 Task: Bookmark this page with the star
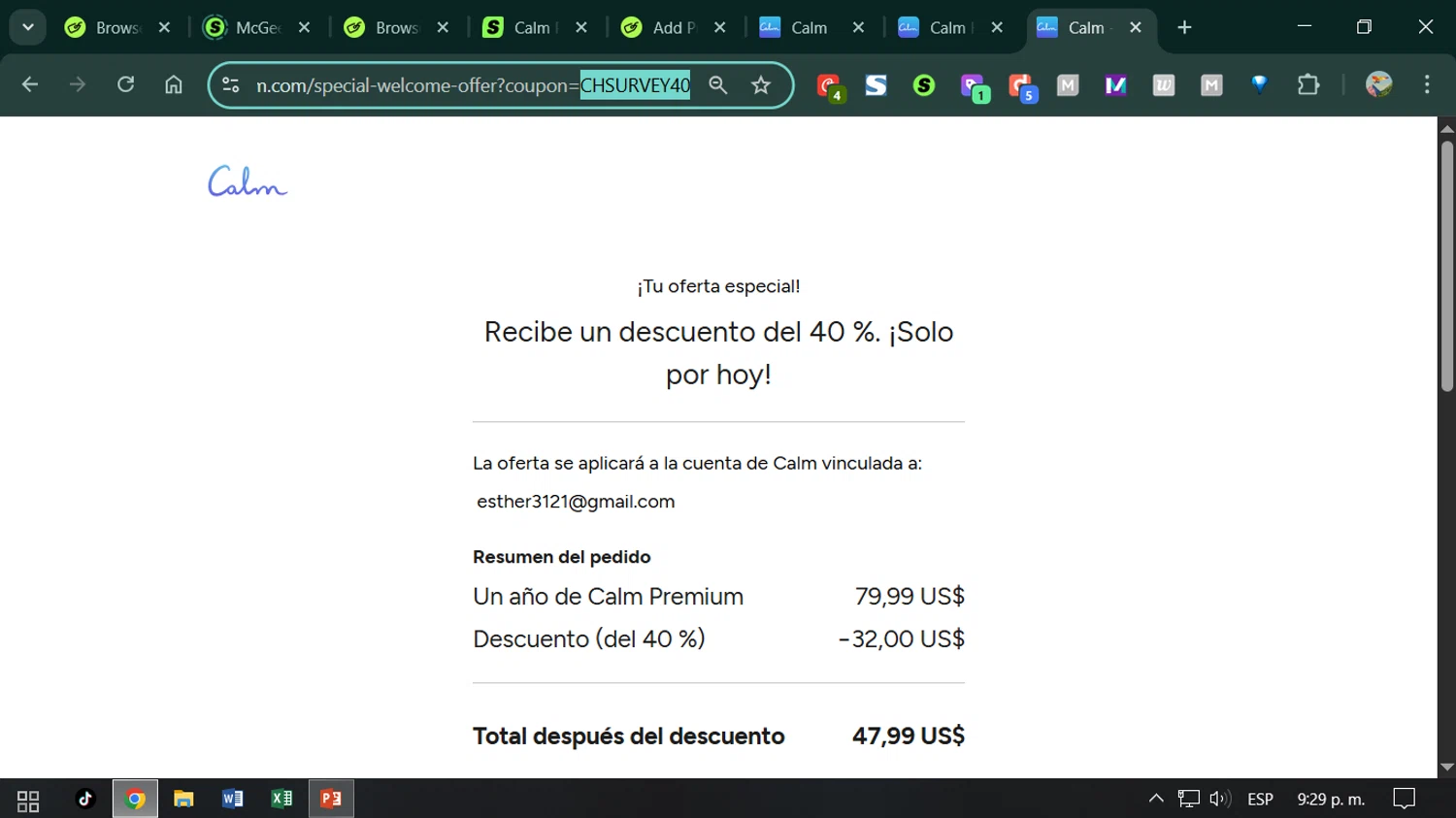click(761, 85)
